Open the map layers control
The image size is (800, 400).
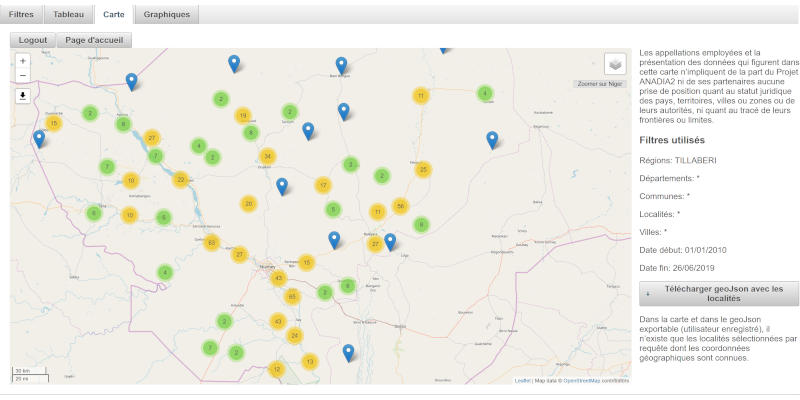(615, 63)
